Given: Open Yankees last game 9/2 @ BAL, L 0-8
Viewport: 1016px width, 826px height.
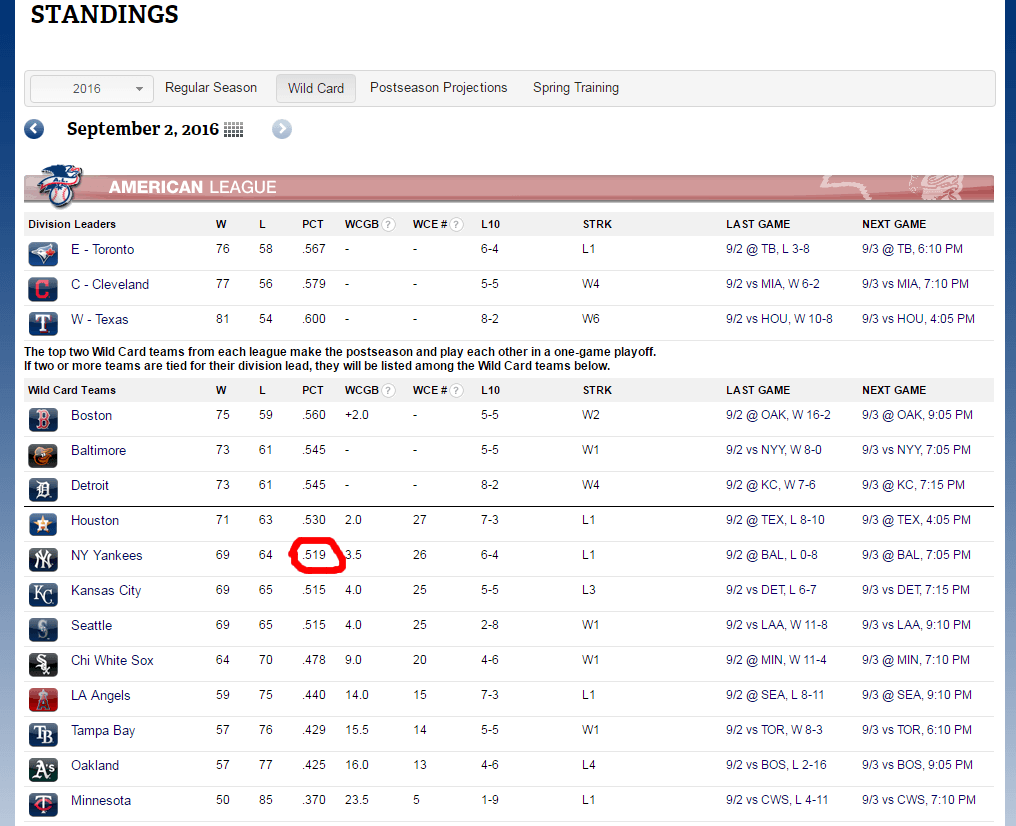Looking at the screenshot, I should coord(772,555).
